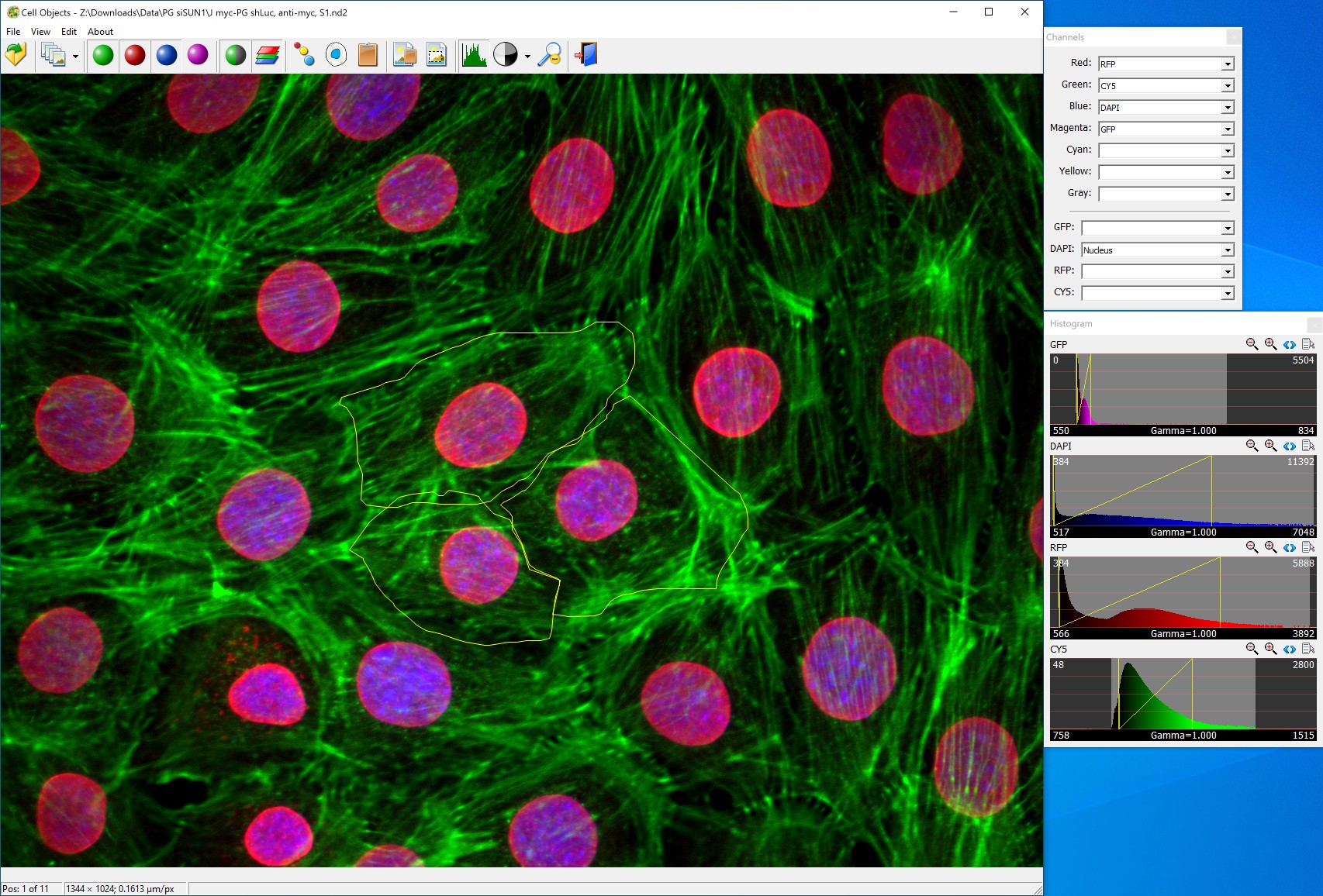The width and height of the screenshot is (1323, 896).
Task: Click the cell outline with nucleus icon
Action: (x=336, y=55)
